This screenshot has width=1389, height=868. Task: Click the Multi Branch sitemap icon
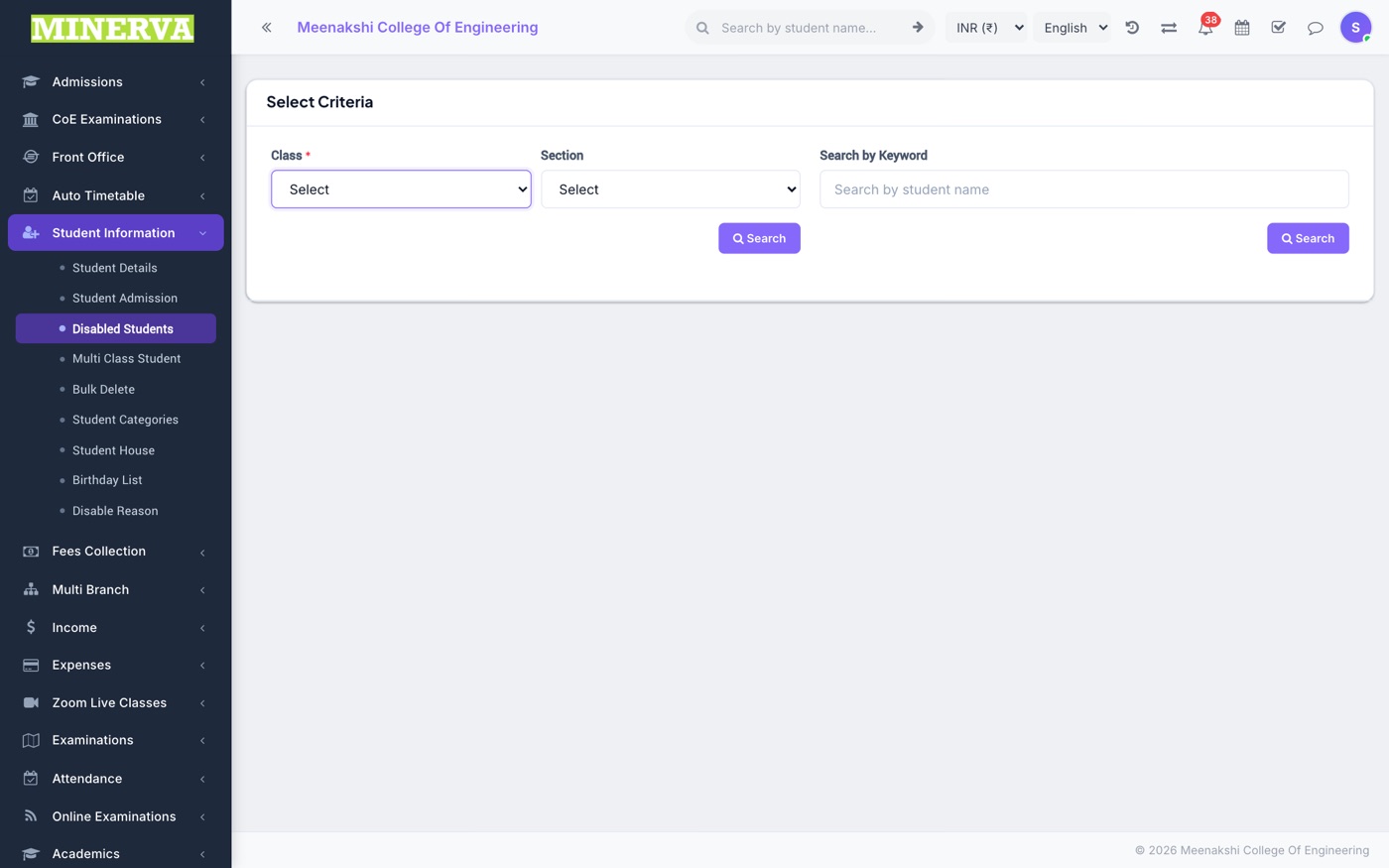pos(31,589)
